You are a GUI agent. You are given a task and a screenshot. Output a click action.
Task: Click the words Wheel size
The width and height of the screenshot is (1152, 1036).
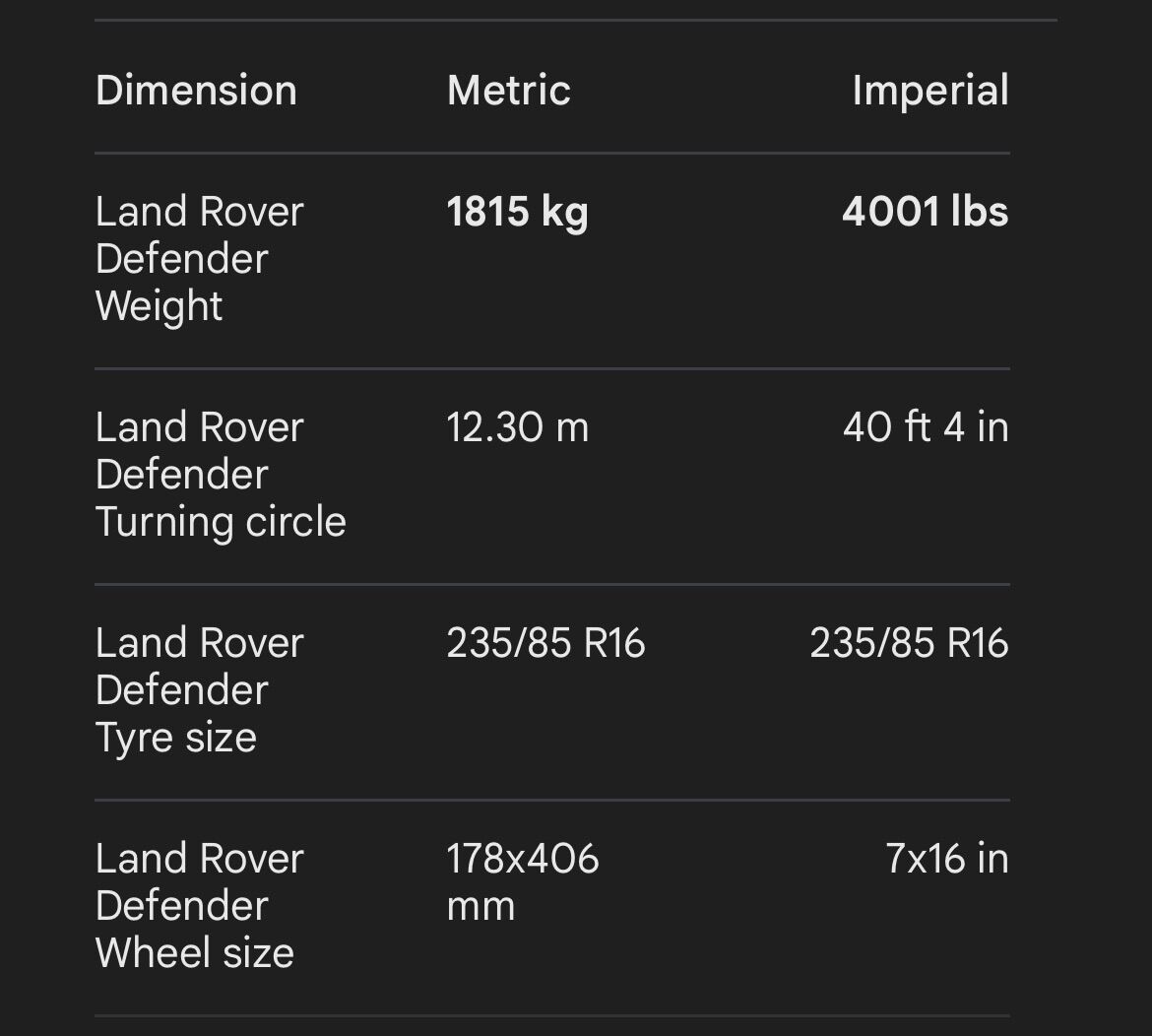(195, 953)
